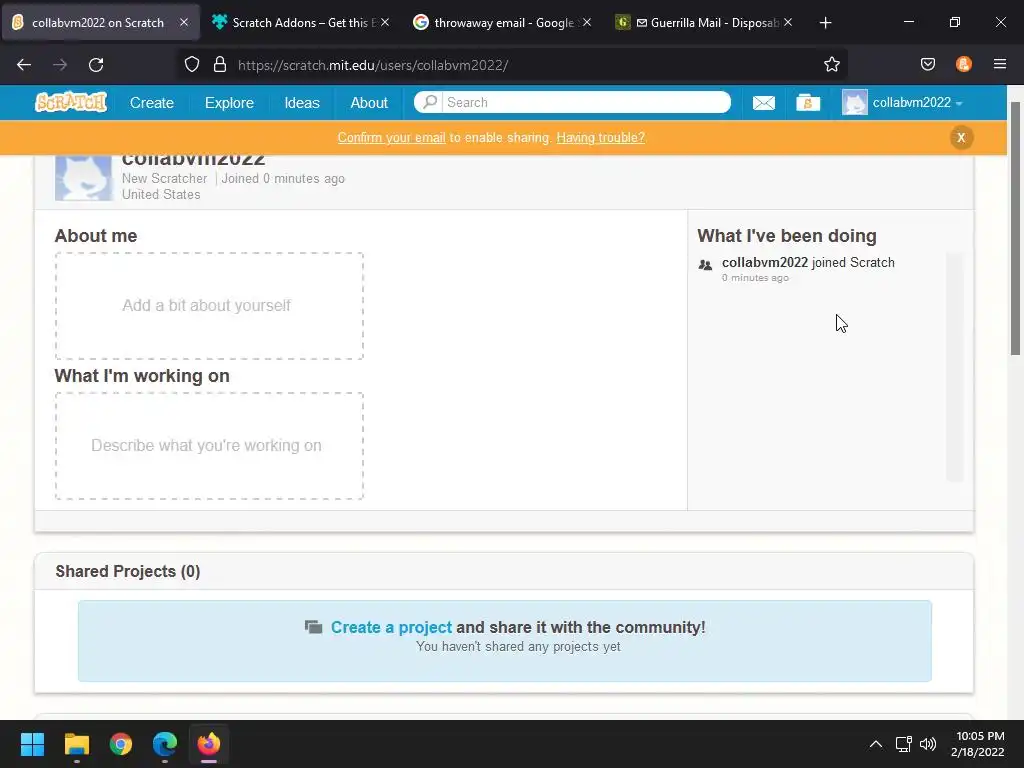Click the profile picture cat avatar
Screen dimensions: 1024x768
[84, 178]
